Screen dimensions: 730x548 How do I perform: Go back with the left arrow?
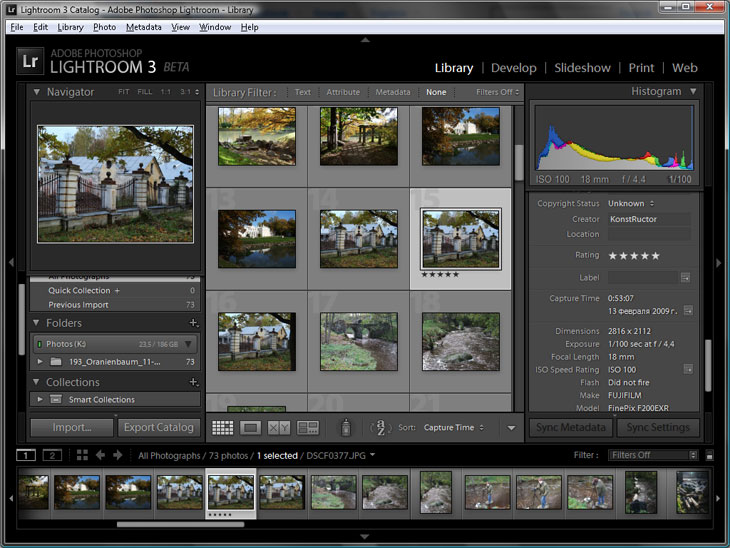pyautogui.click(x=100, y=455)
